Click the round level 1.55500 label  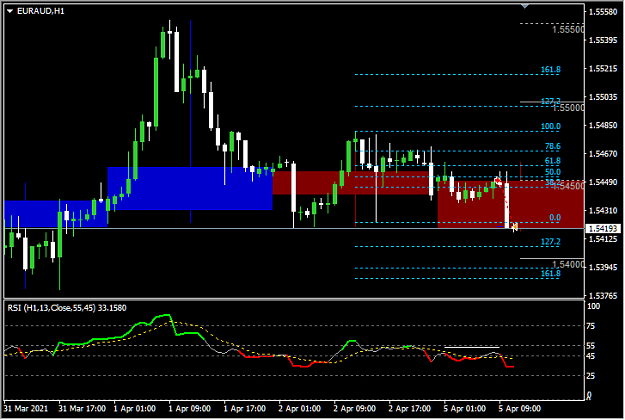[568, 29]
